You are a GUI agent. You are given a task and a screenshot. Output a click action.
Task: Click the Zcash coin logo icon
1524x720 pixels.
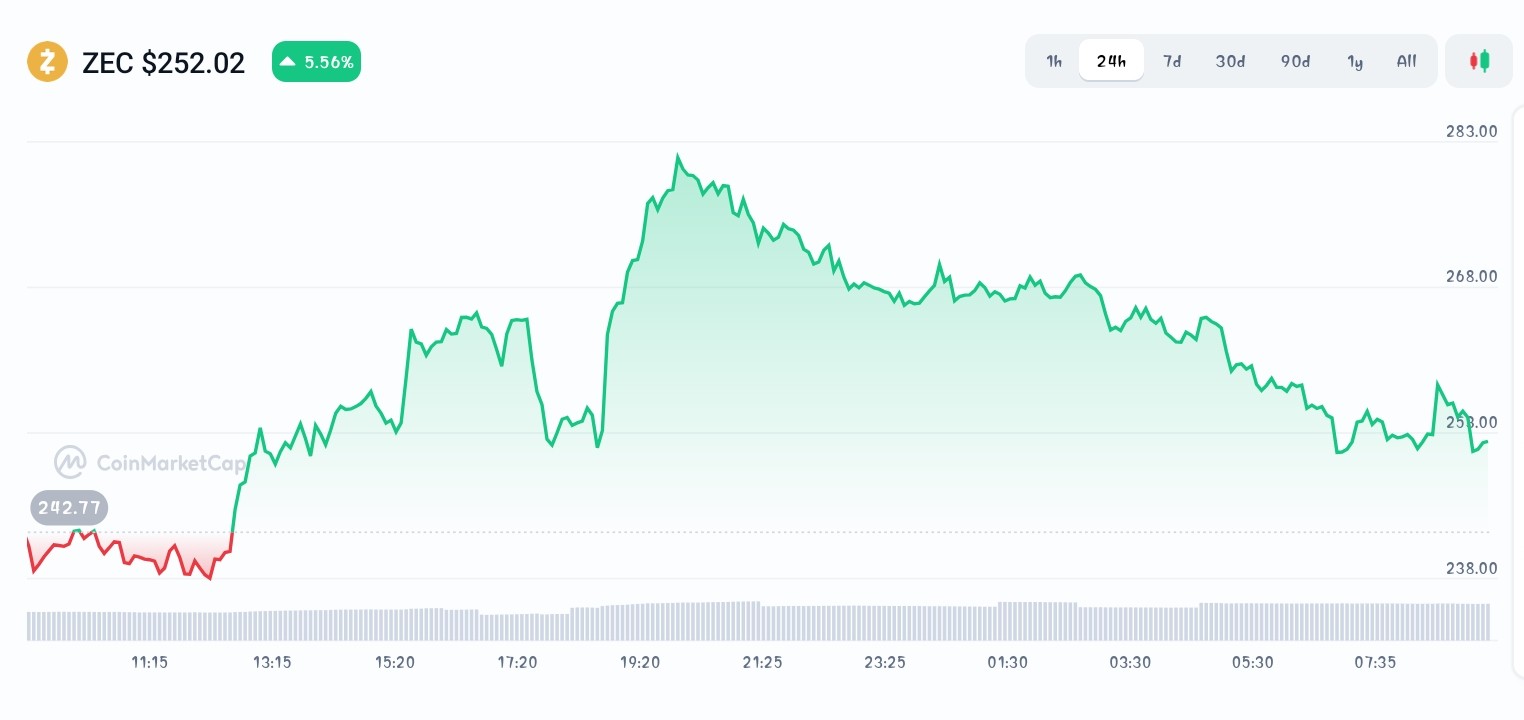47,62
